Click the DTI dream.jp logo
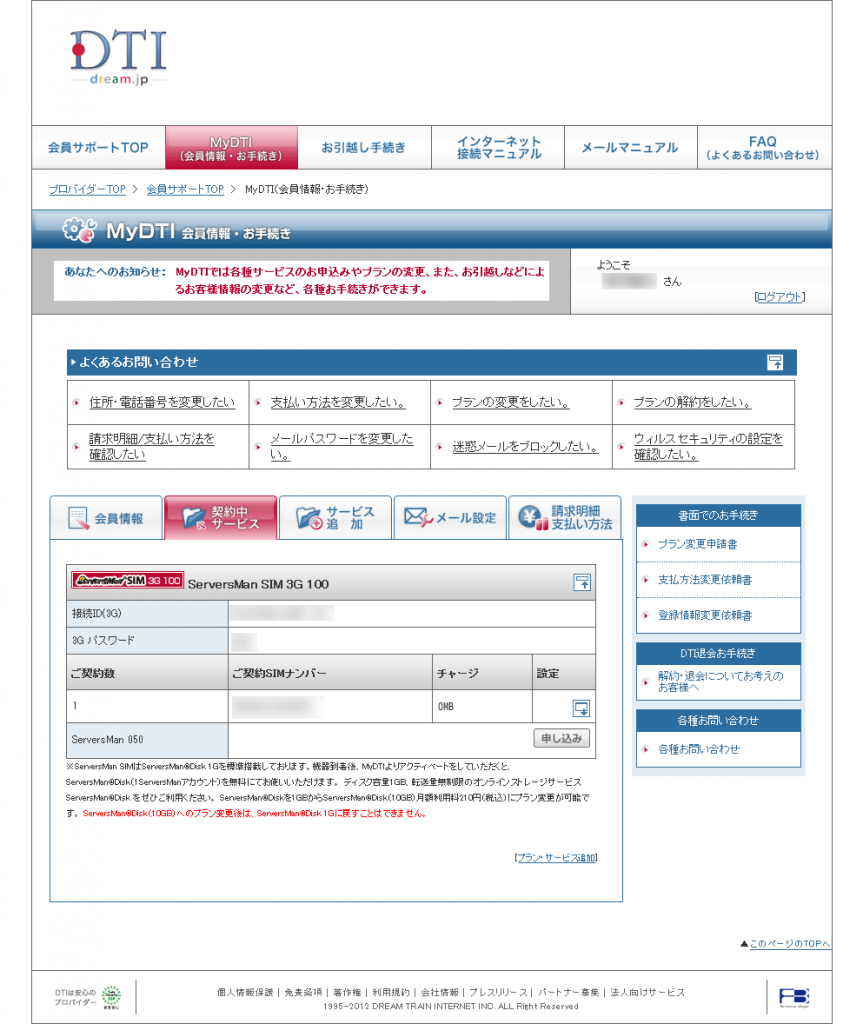 pos(118,57)
